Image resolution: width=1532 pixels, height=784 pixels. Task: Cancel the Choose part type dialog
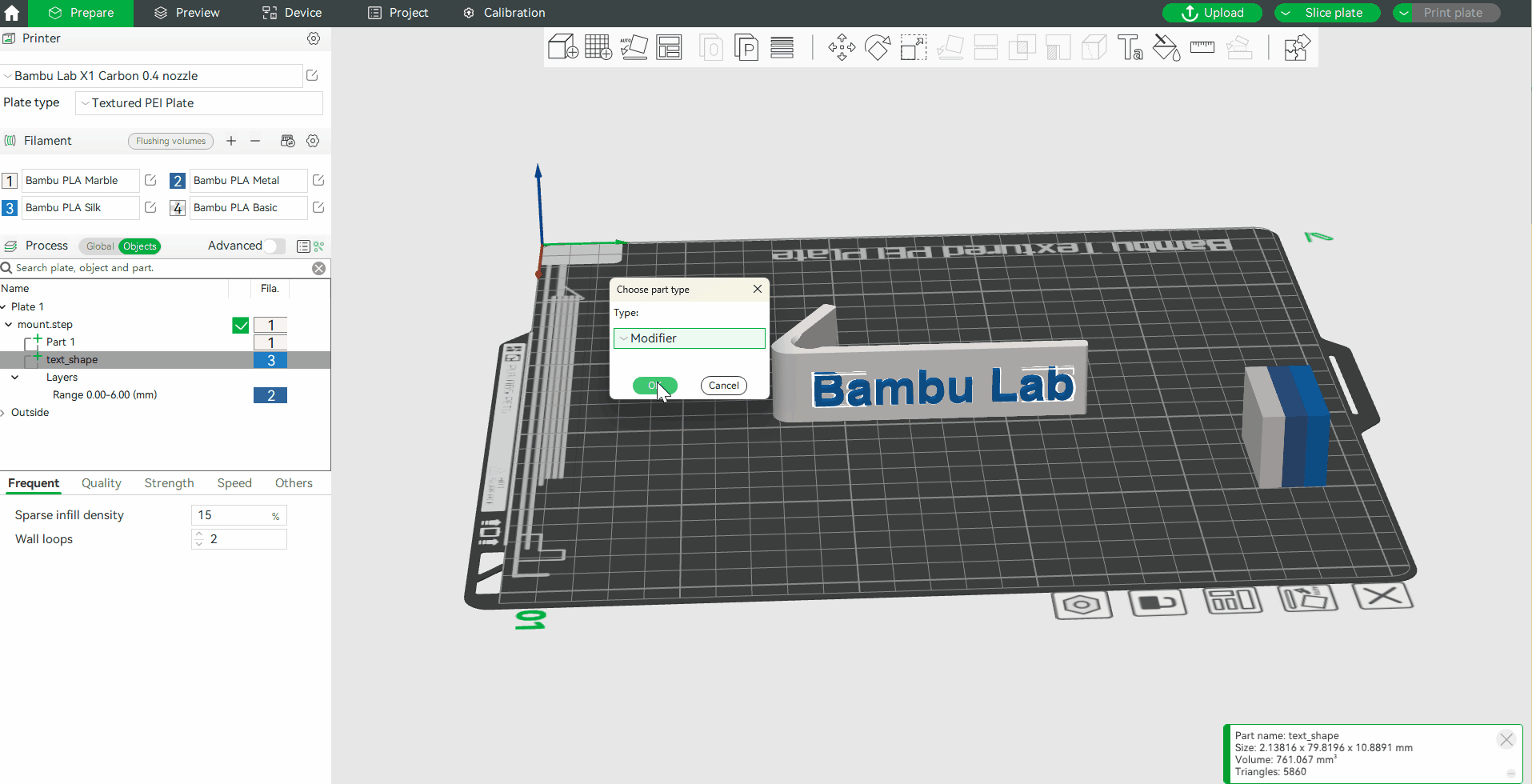(724, 386)
